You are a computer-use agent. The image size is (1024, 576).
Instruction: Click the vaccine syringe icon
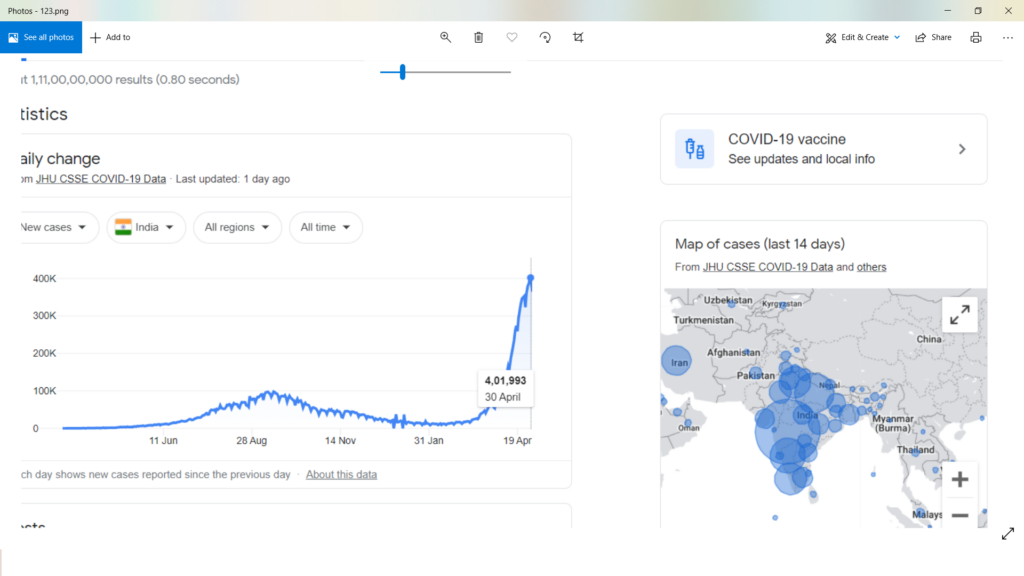coord(694,149)
